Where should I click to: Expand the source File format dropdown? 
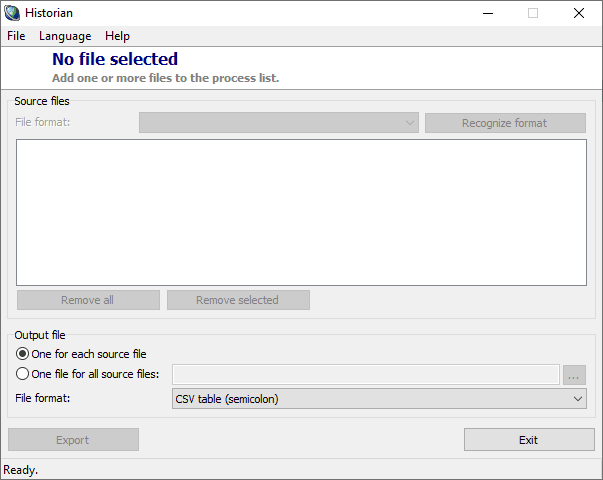point(279,123)
